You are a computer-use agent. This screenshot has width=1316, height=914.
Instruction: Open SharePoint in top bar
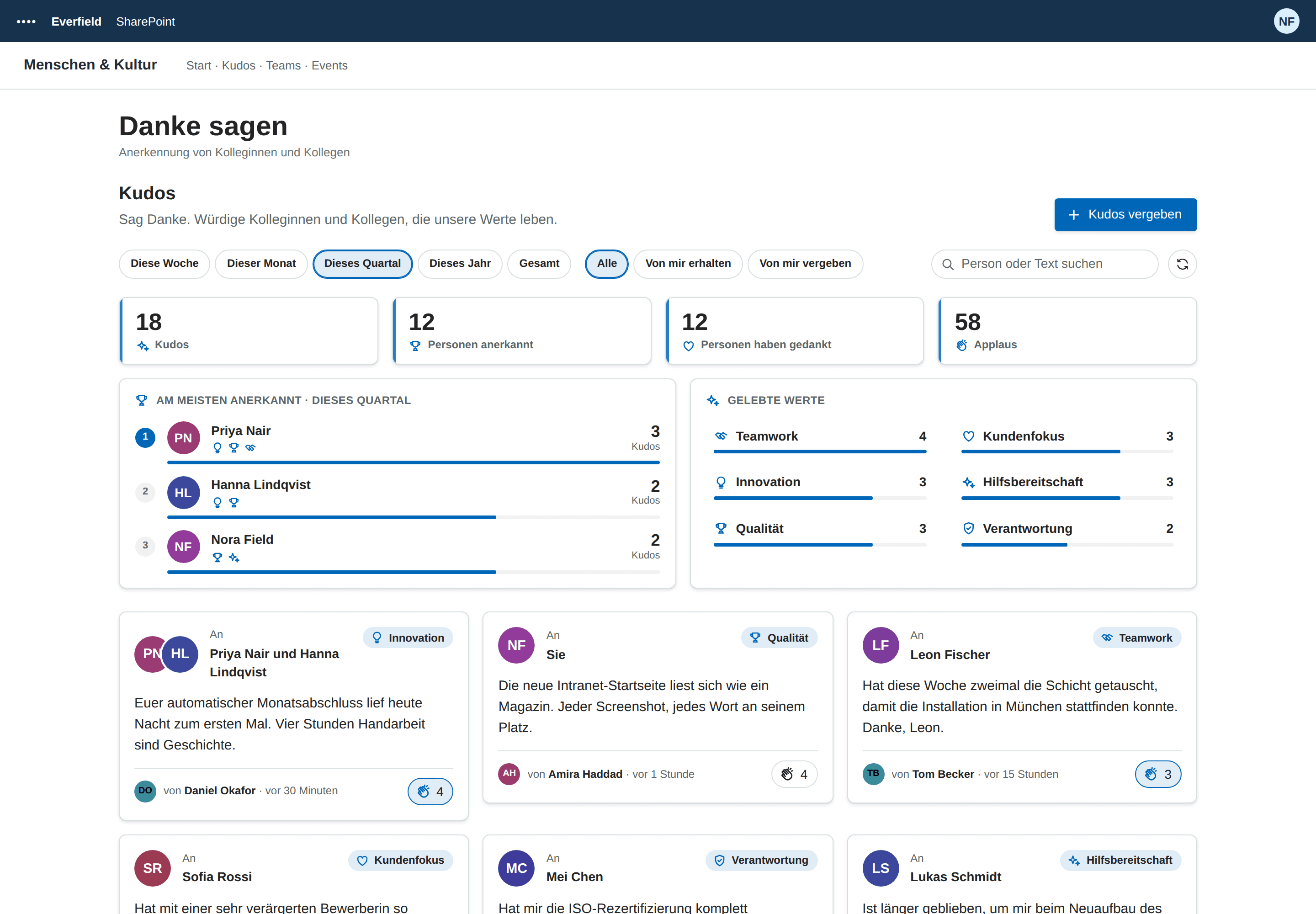[x=145, y=22]
